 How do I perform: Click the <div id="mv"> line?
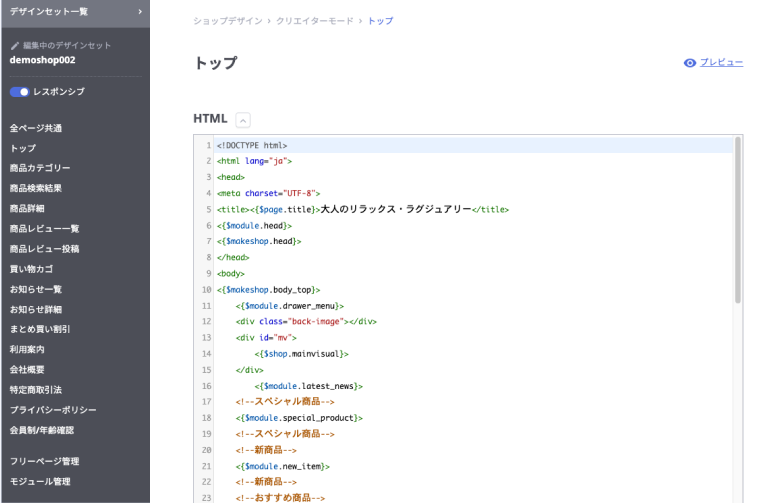(x=266, y=337)
